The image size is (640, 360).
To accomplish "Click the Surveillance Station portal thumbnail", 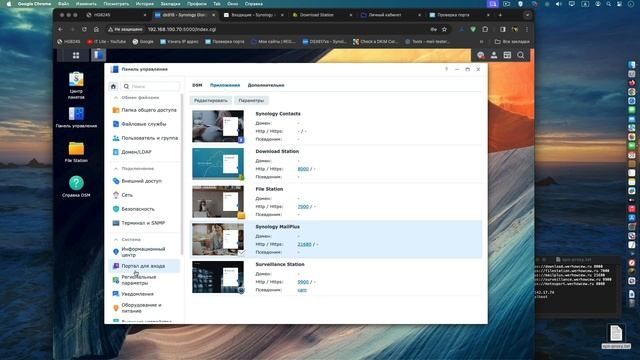I will pyautogui.click(x=218, y=277).
